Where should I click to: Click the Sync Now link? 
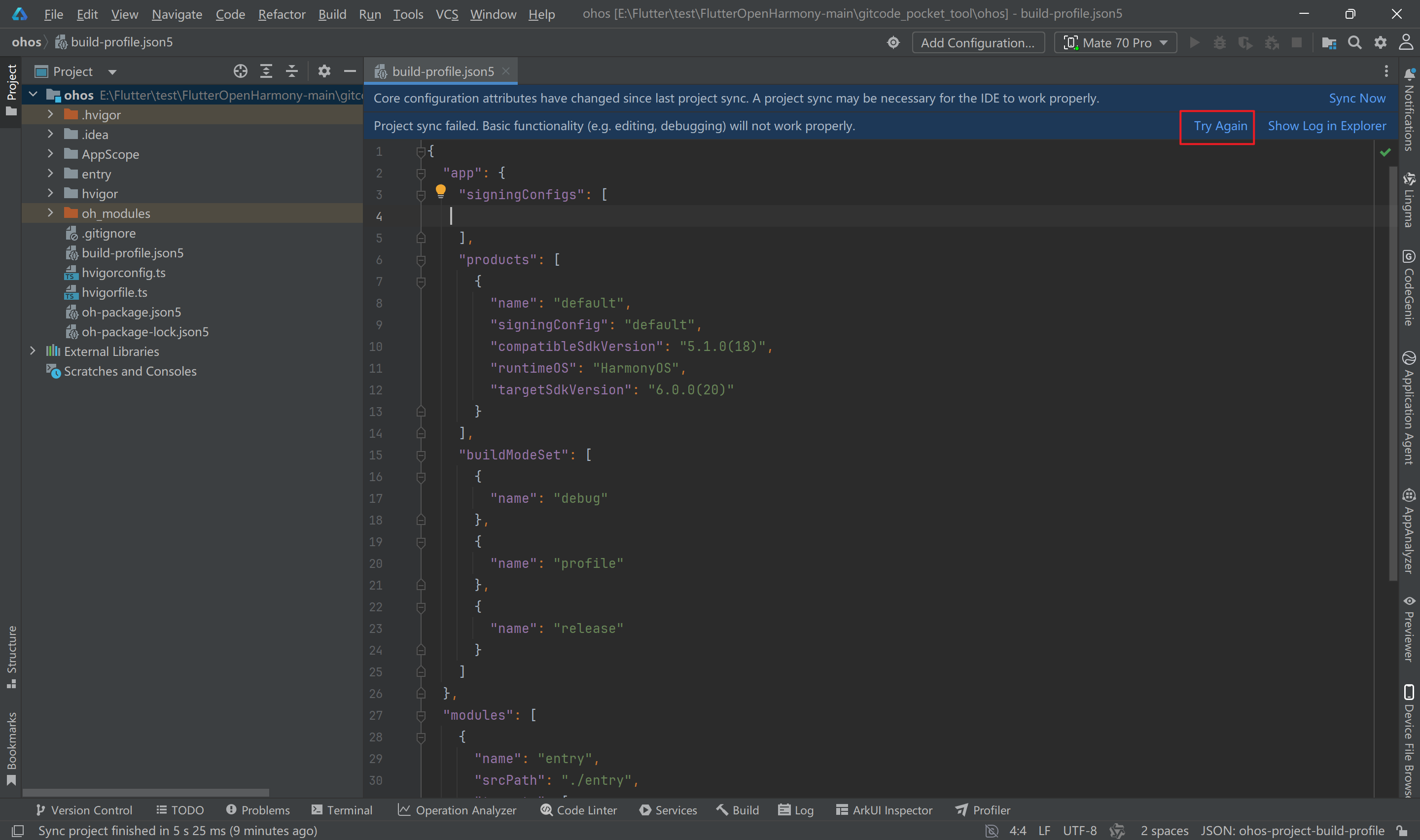point(1356,98)
